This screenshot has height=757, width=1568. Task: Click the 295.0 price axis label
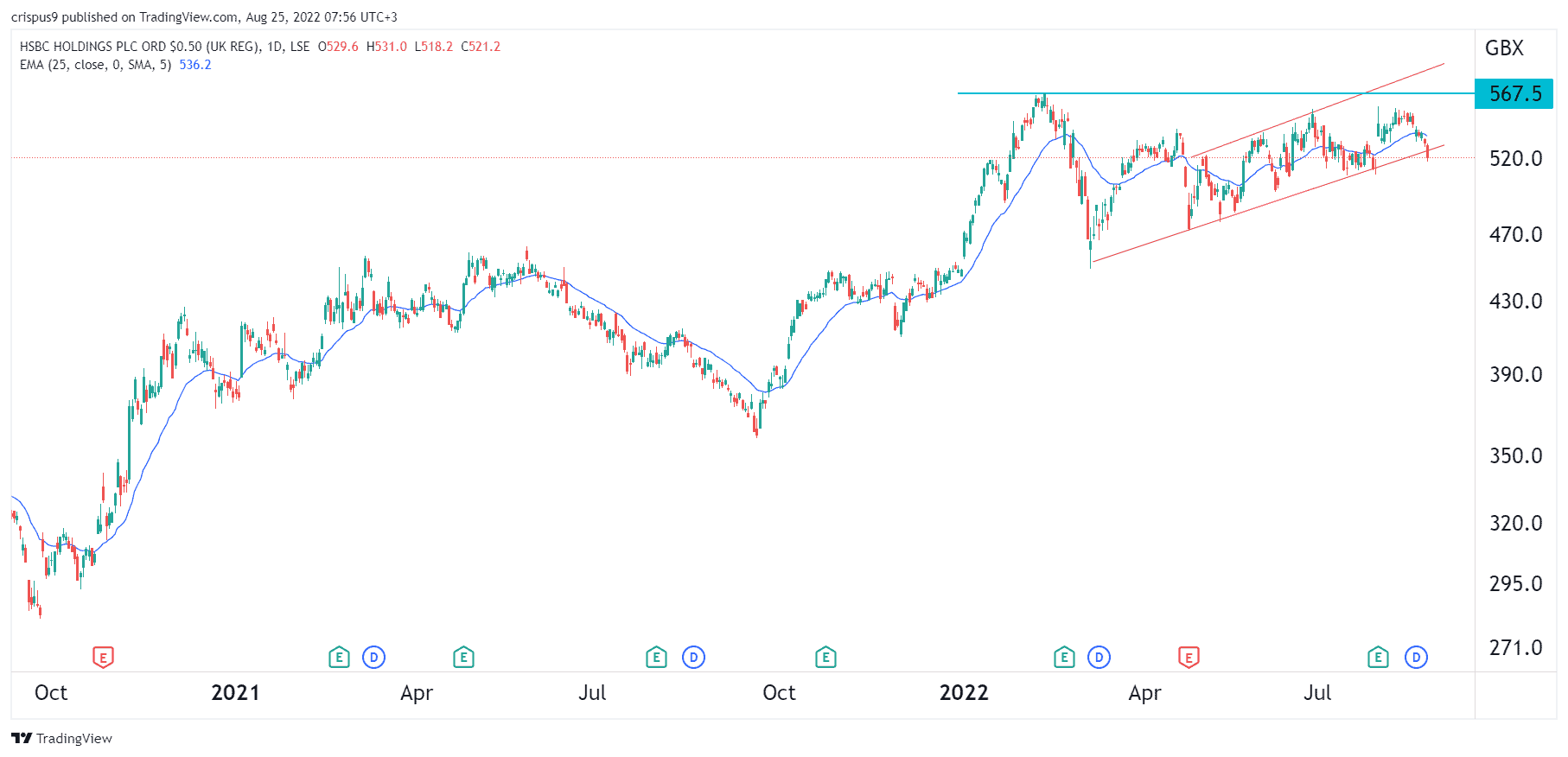1515,583
